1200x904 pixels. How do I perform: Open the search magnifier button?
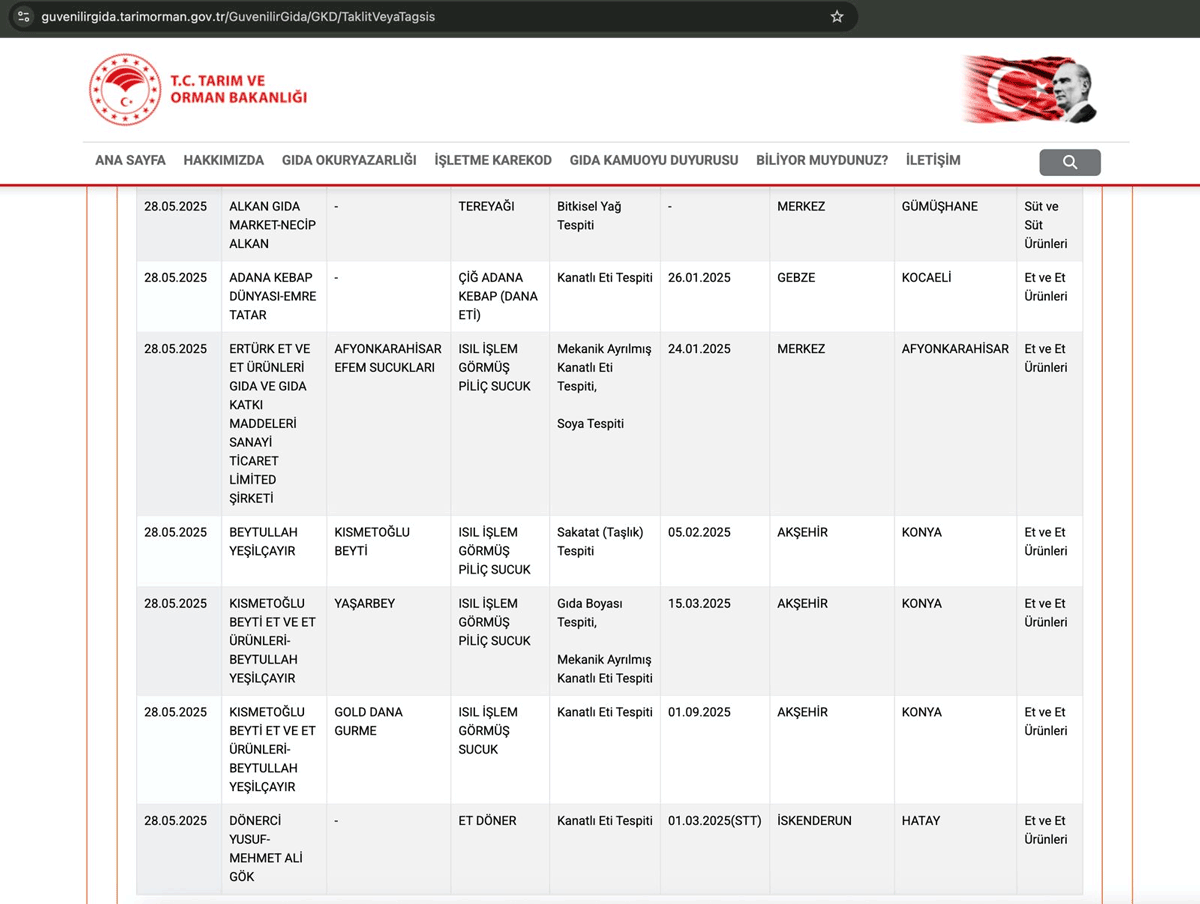(x=1070, y=162)
